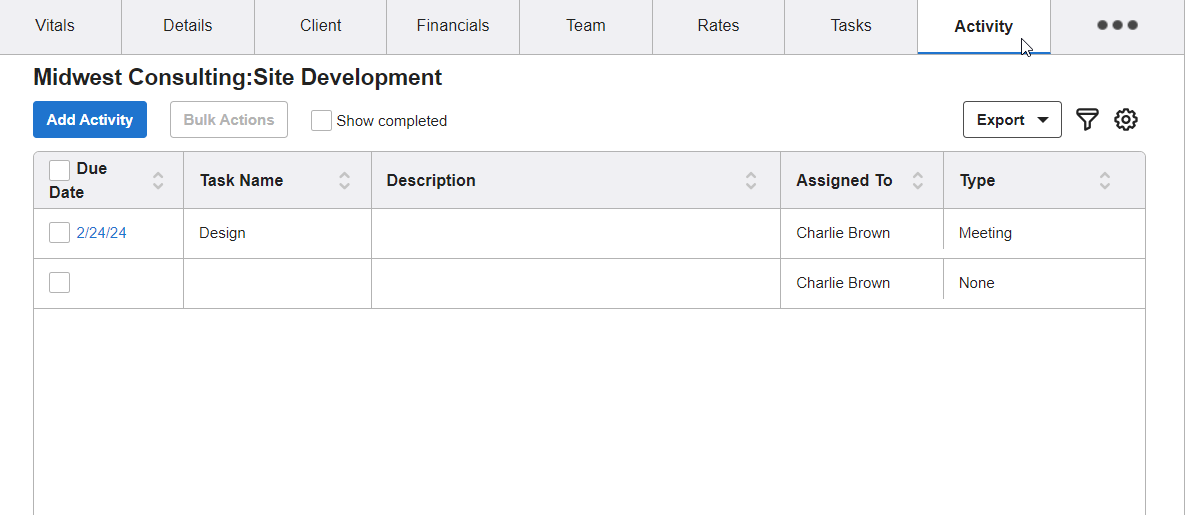Enable the Show completed checkbox
The width and height of the screenshot is (1190, 515).
click(321, 121)
